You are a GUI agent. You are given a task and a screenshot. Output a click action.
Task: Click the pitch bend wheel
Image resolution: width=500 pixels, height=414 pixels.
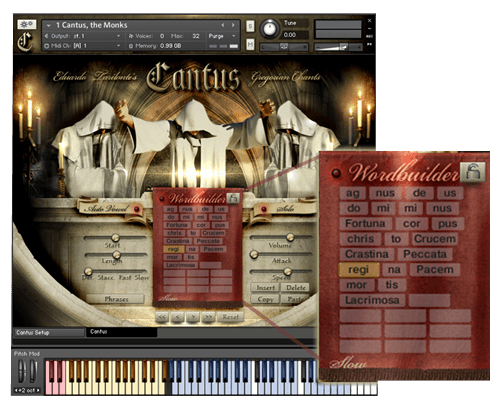click(x=22, y=371)
